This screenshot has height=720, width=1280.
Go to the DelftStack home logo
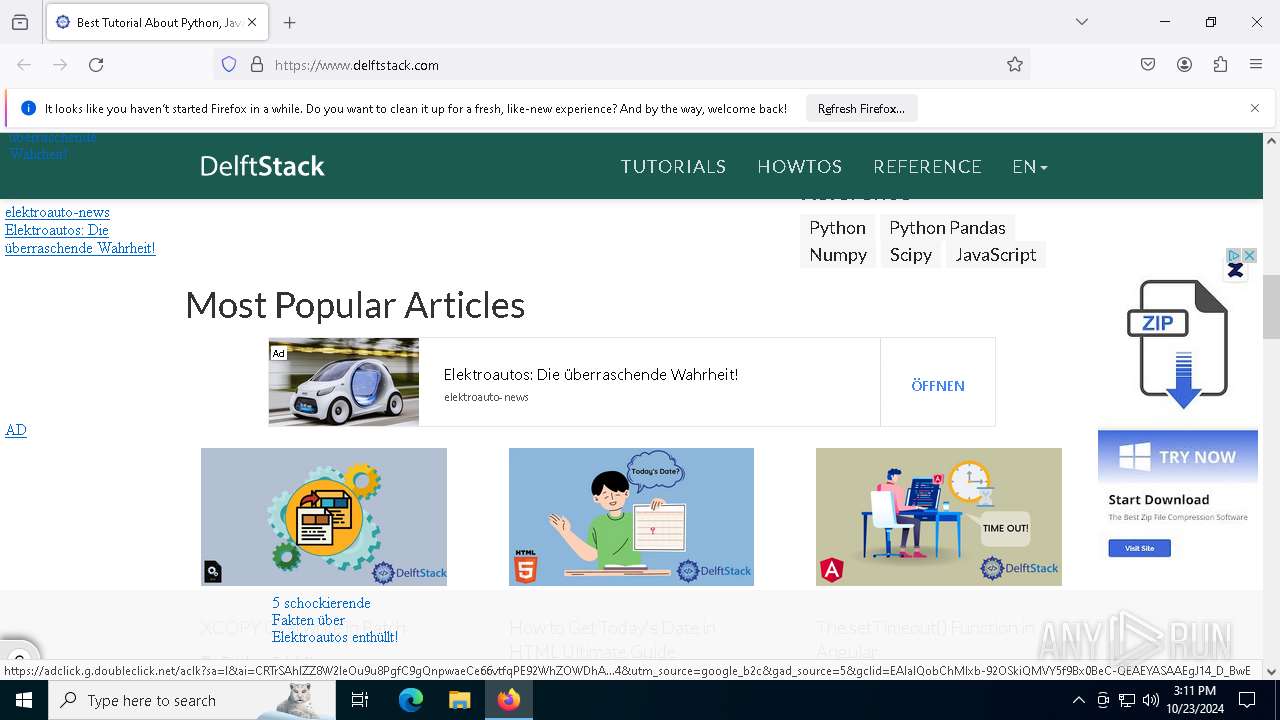[262, 166]
